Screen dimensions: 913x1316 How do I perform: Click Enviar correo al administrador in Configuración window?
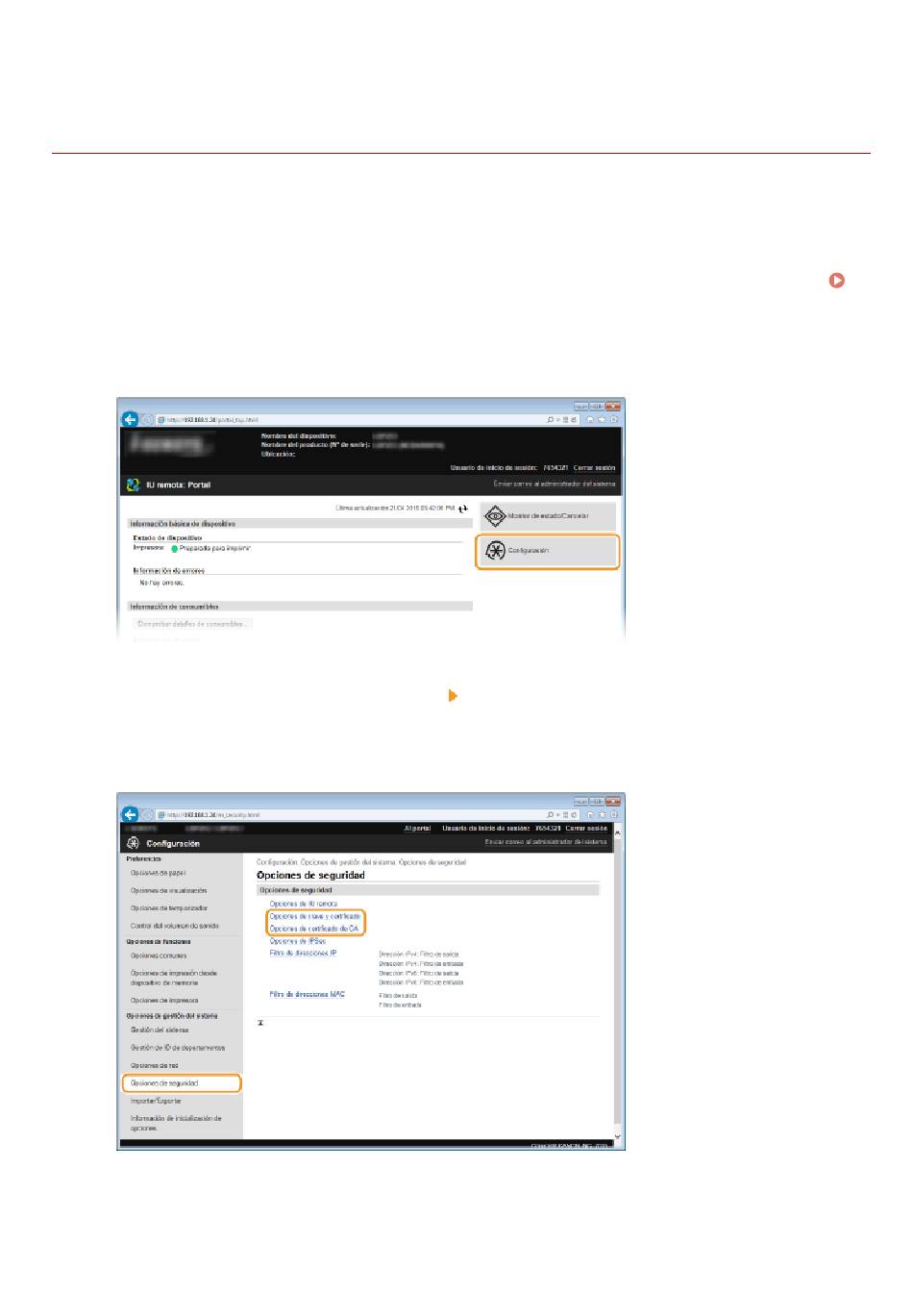tap(546, 842)
